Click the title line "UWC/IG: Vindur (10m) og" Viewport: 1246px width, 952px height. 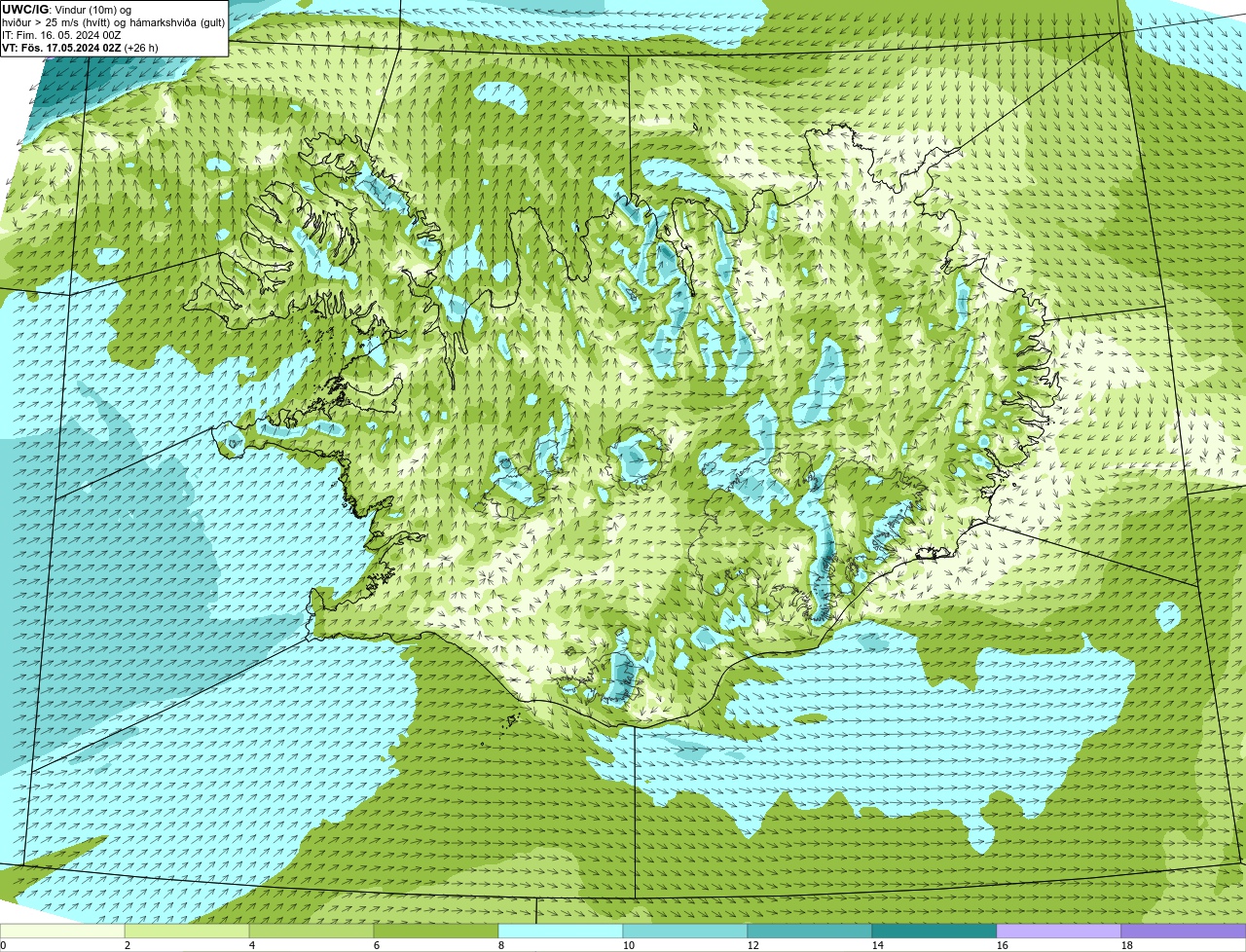[67, 10]
